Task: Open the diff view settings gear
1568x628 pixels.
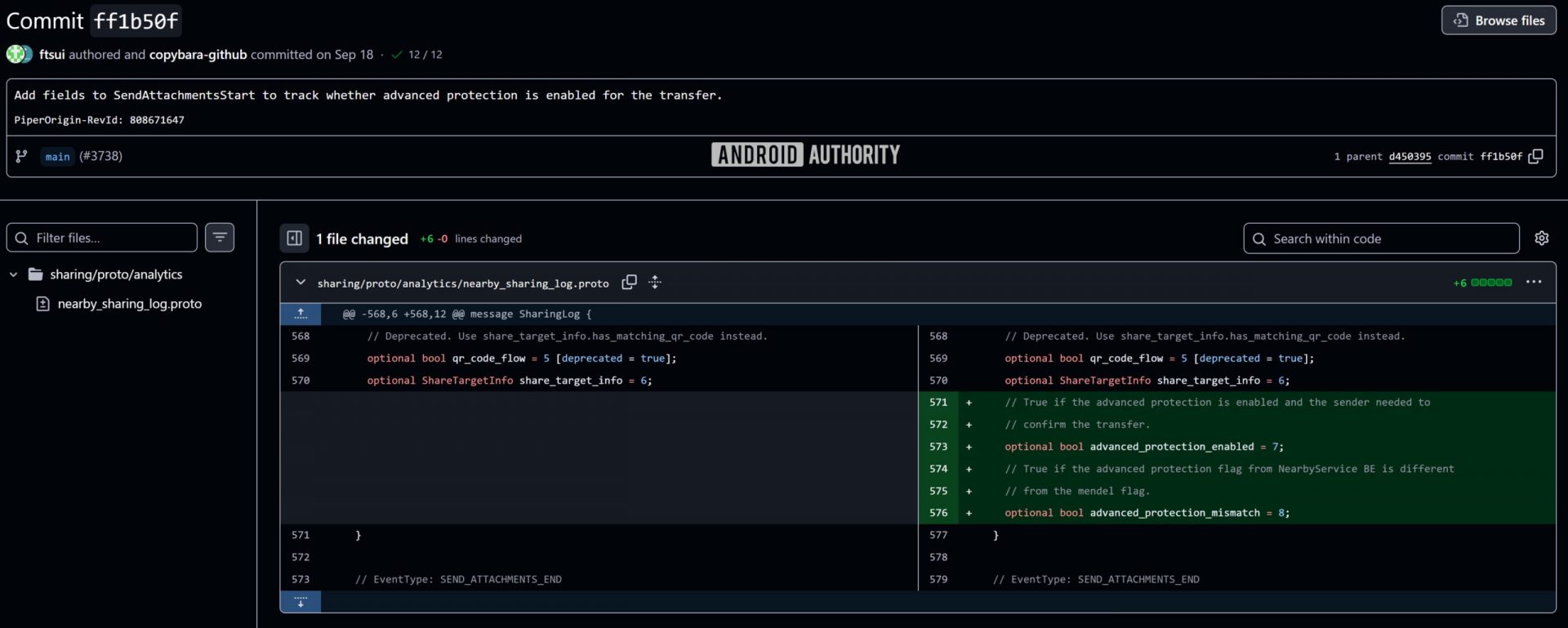Action: coord(1541,238)
